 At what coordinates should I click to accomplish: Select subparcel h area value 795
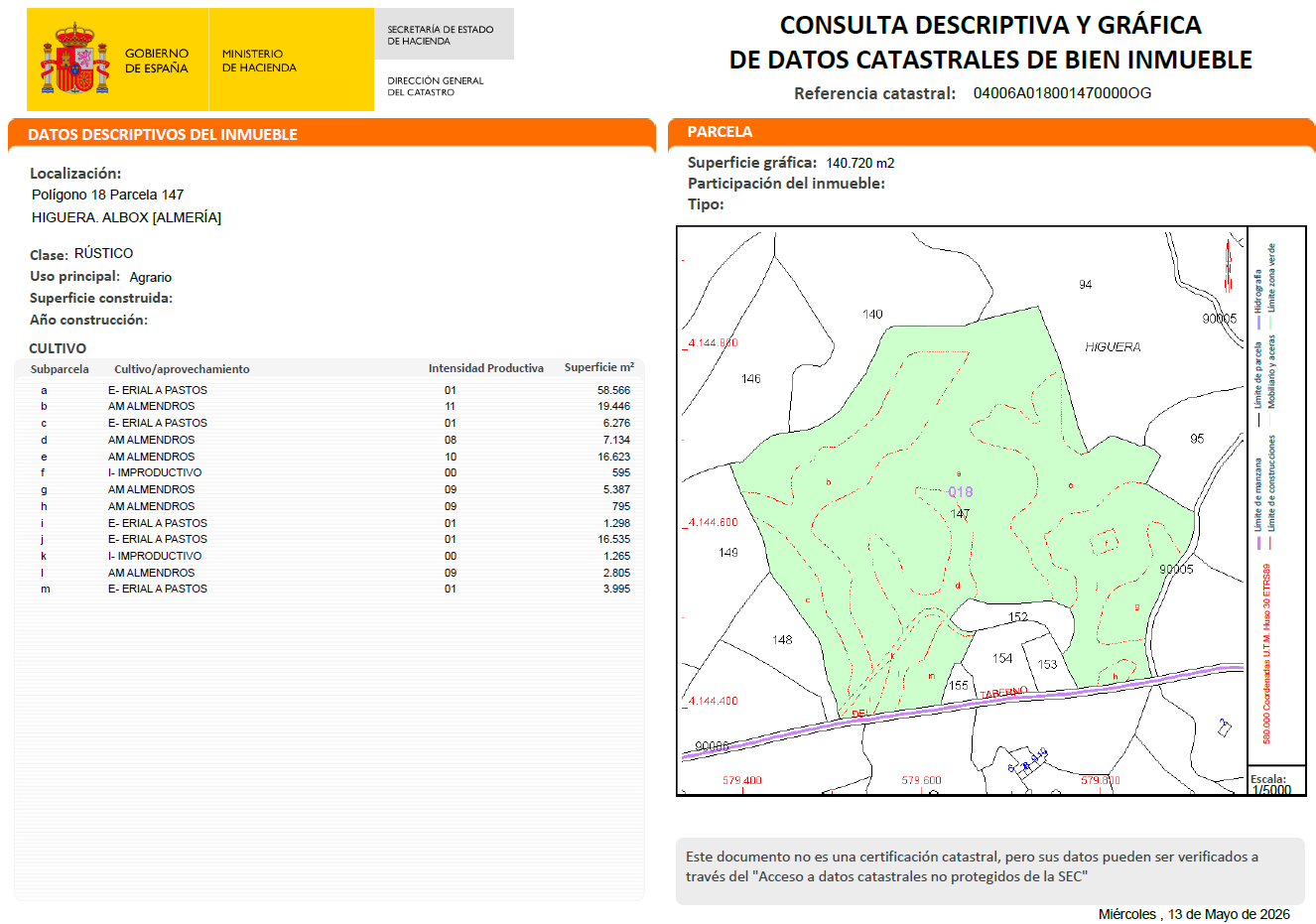tap(621, 506)
